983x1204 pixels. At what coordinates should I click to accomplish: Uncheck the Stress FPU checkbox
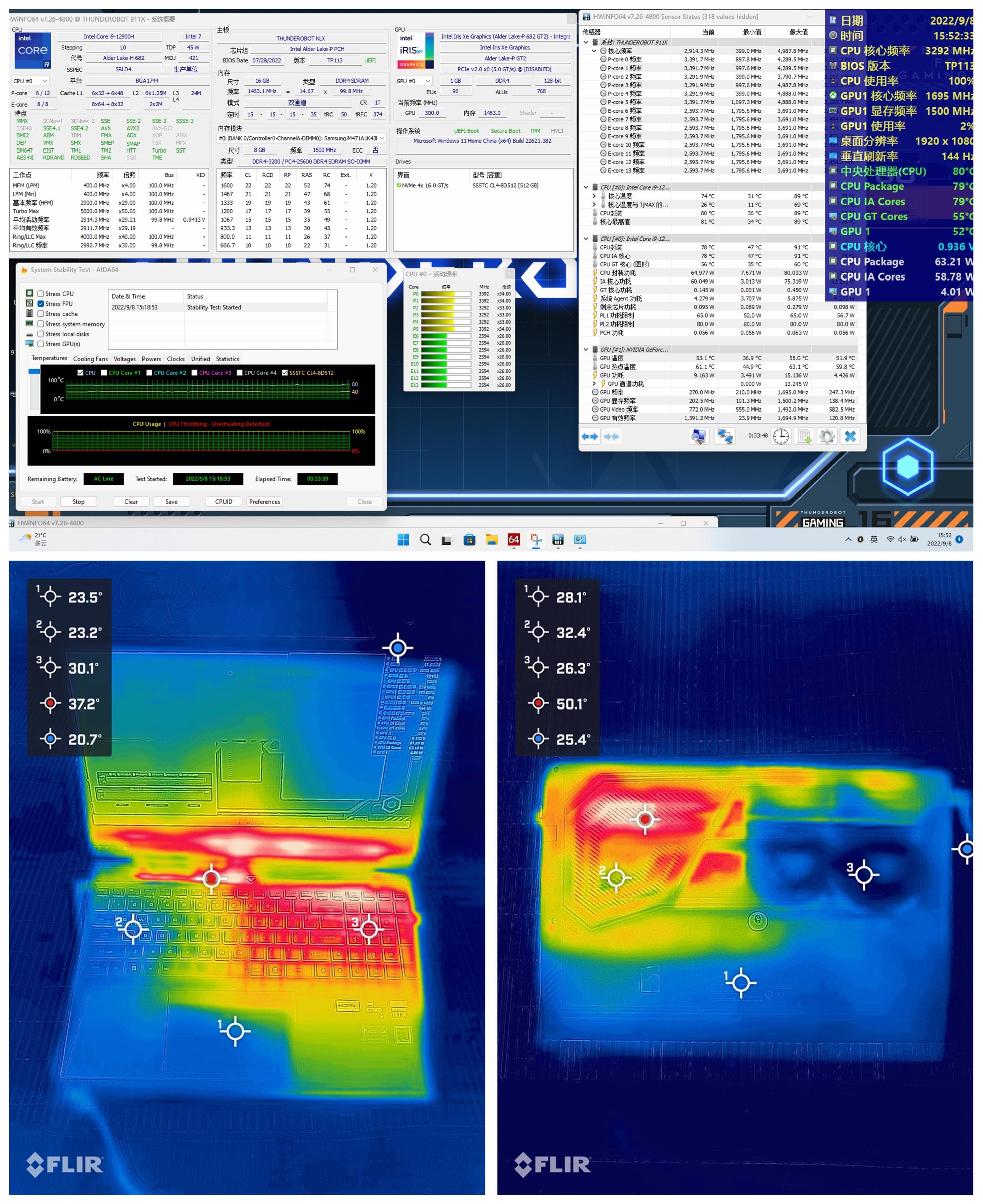click(x=41, y=304)
